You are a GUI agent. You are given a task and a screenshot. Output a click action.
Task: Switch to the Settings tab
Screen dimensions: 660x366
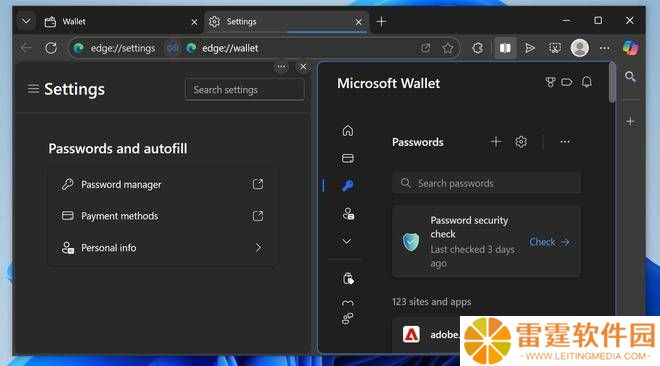(x=286, y=22)
